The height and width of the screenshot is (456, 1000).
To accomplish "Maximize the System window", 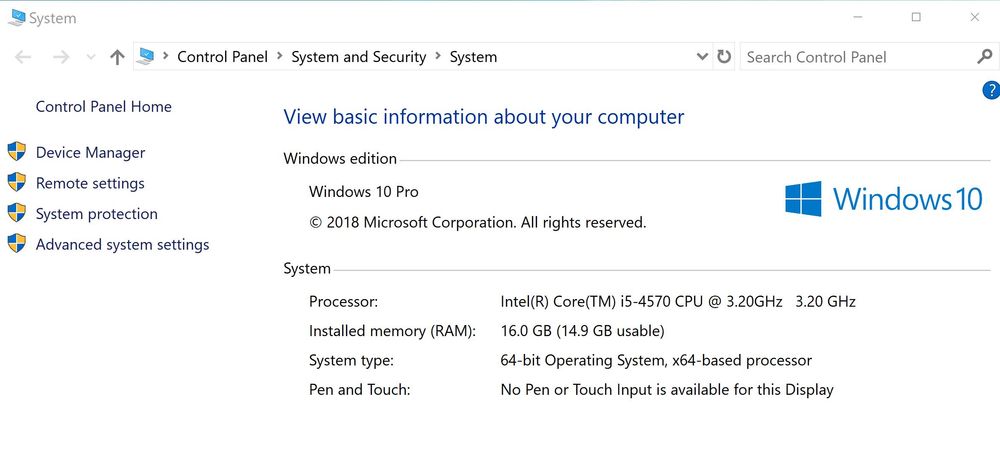I will tap(916, 17).
